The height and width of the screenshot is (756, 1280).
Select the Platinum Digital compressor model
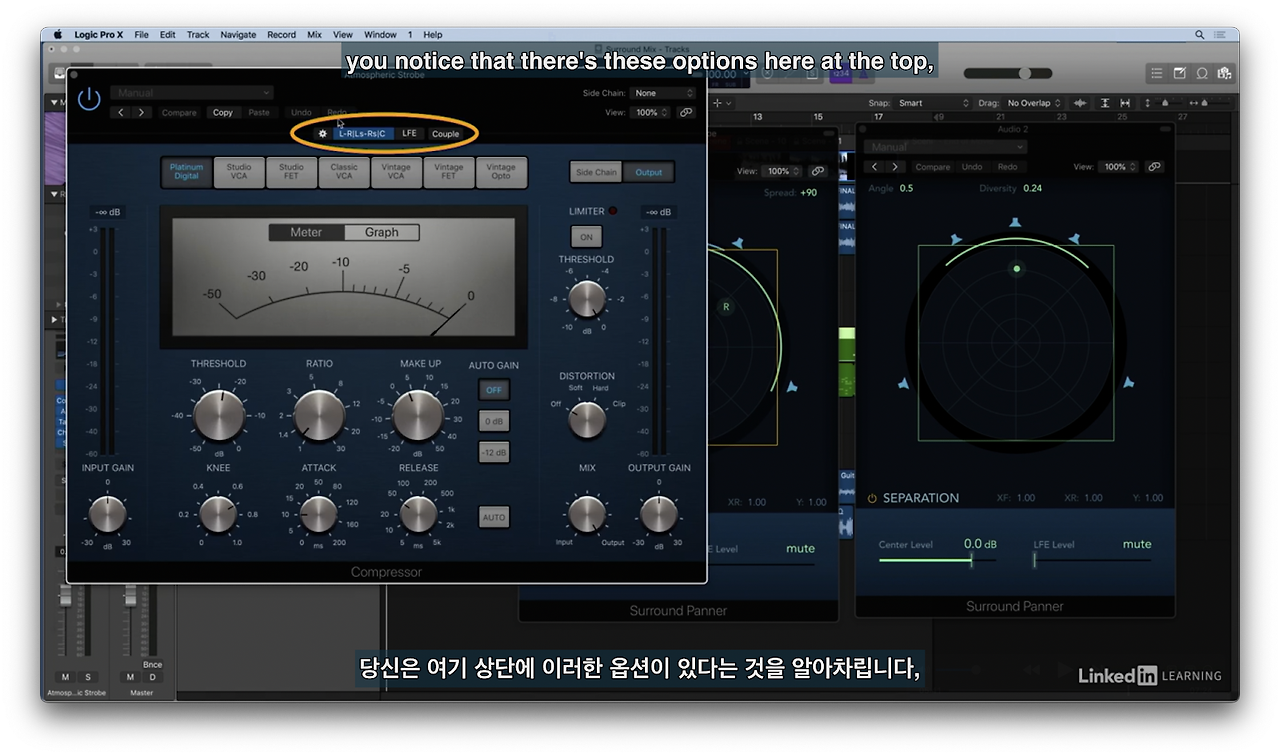[x=186, y=172]
